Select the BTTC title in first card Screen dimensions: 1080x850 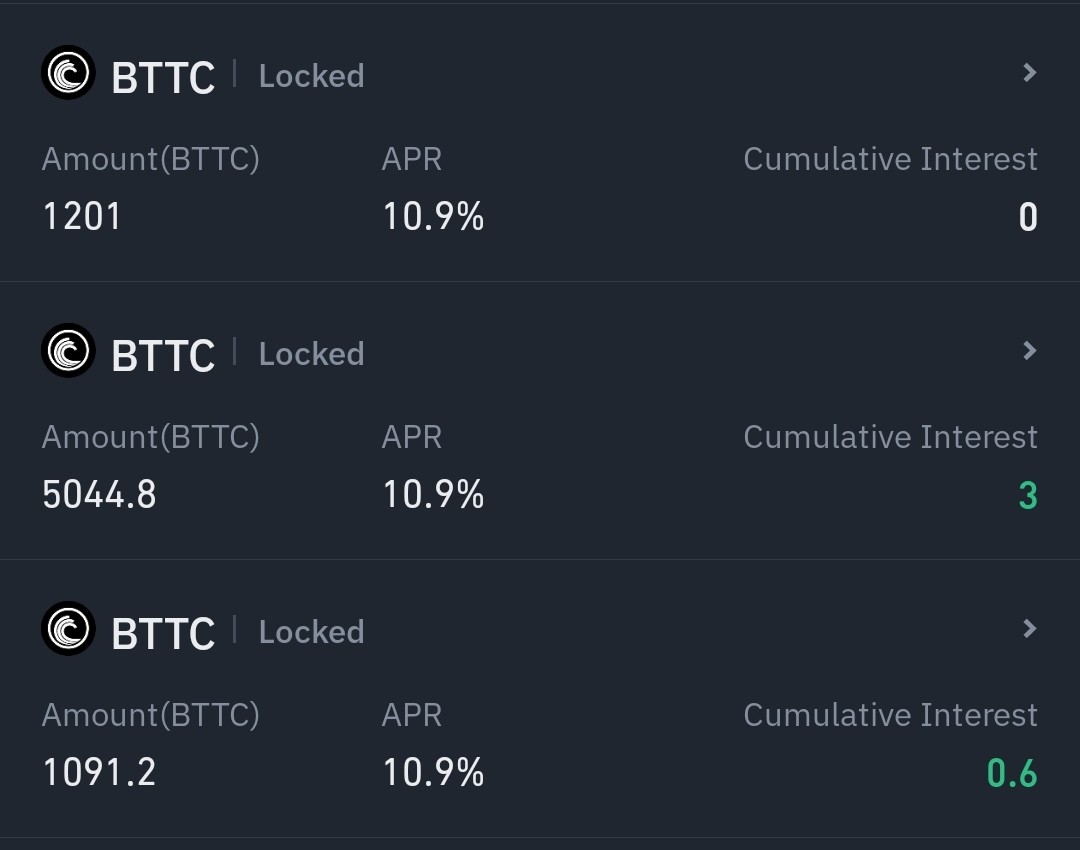click(163, 77)
